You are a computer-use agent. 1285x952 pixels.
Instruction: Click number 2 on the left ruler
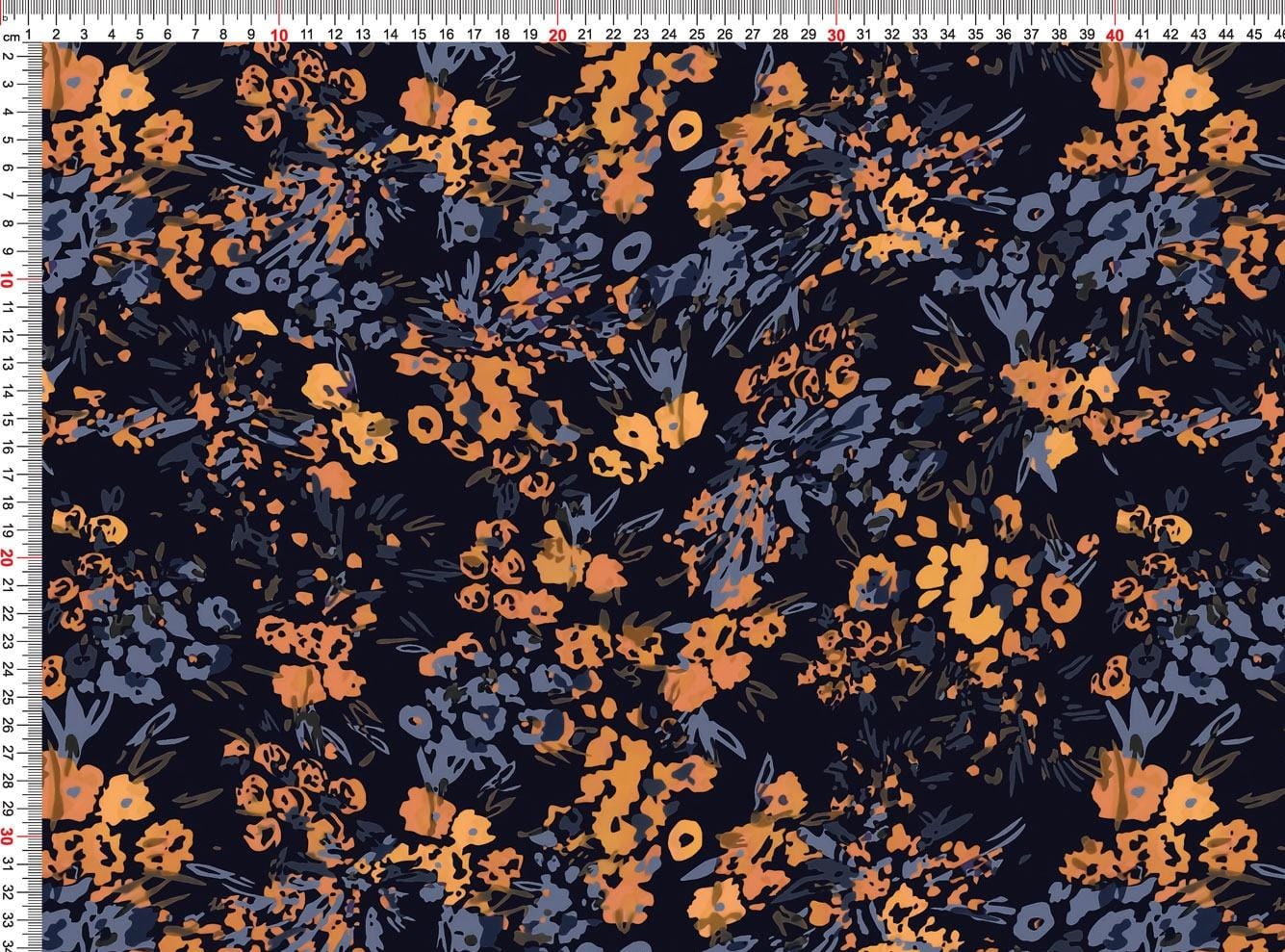pyautogui.click(x=7, y=57)
